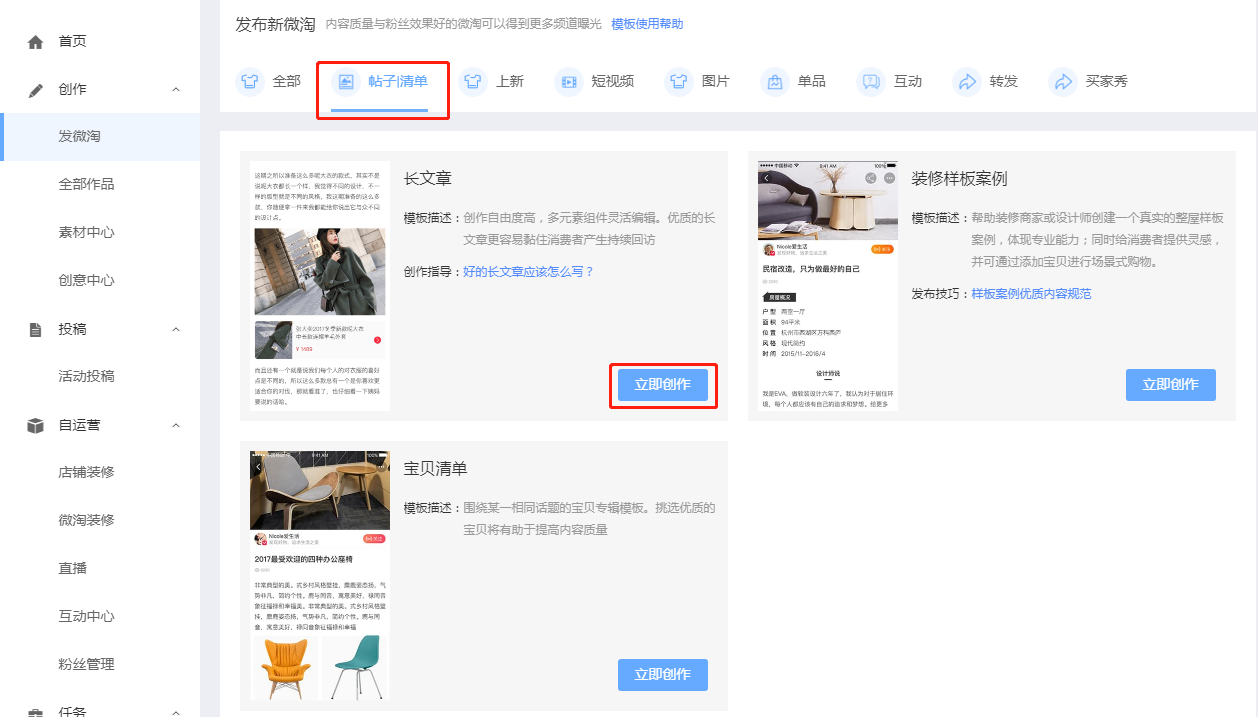Switch to the 上新 tab label
This screenshot has height=717, width=1258.
click(510, 82)
